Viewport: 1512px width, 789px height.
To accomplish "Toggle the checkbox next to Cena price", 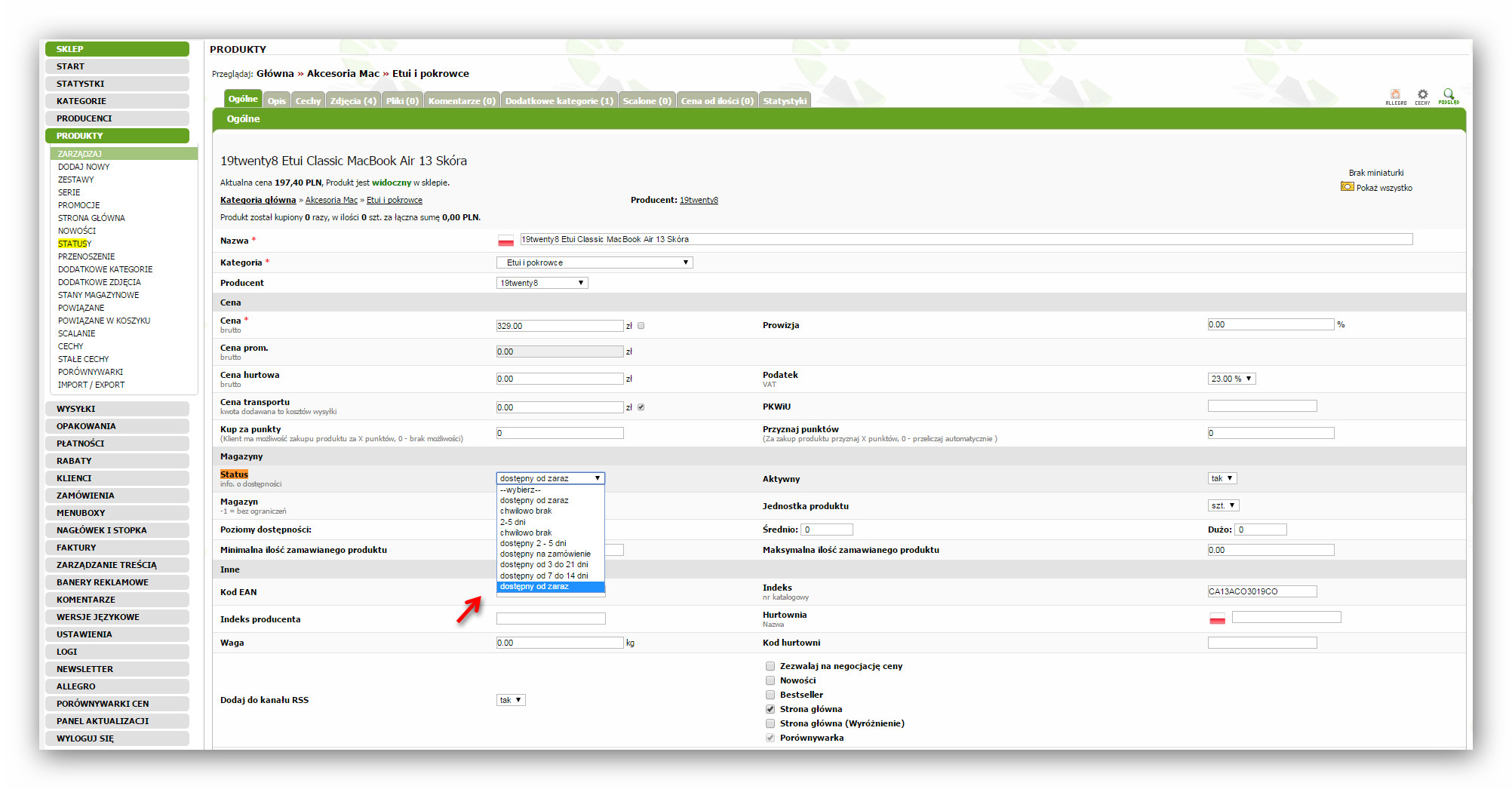I will (641, 326).
